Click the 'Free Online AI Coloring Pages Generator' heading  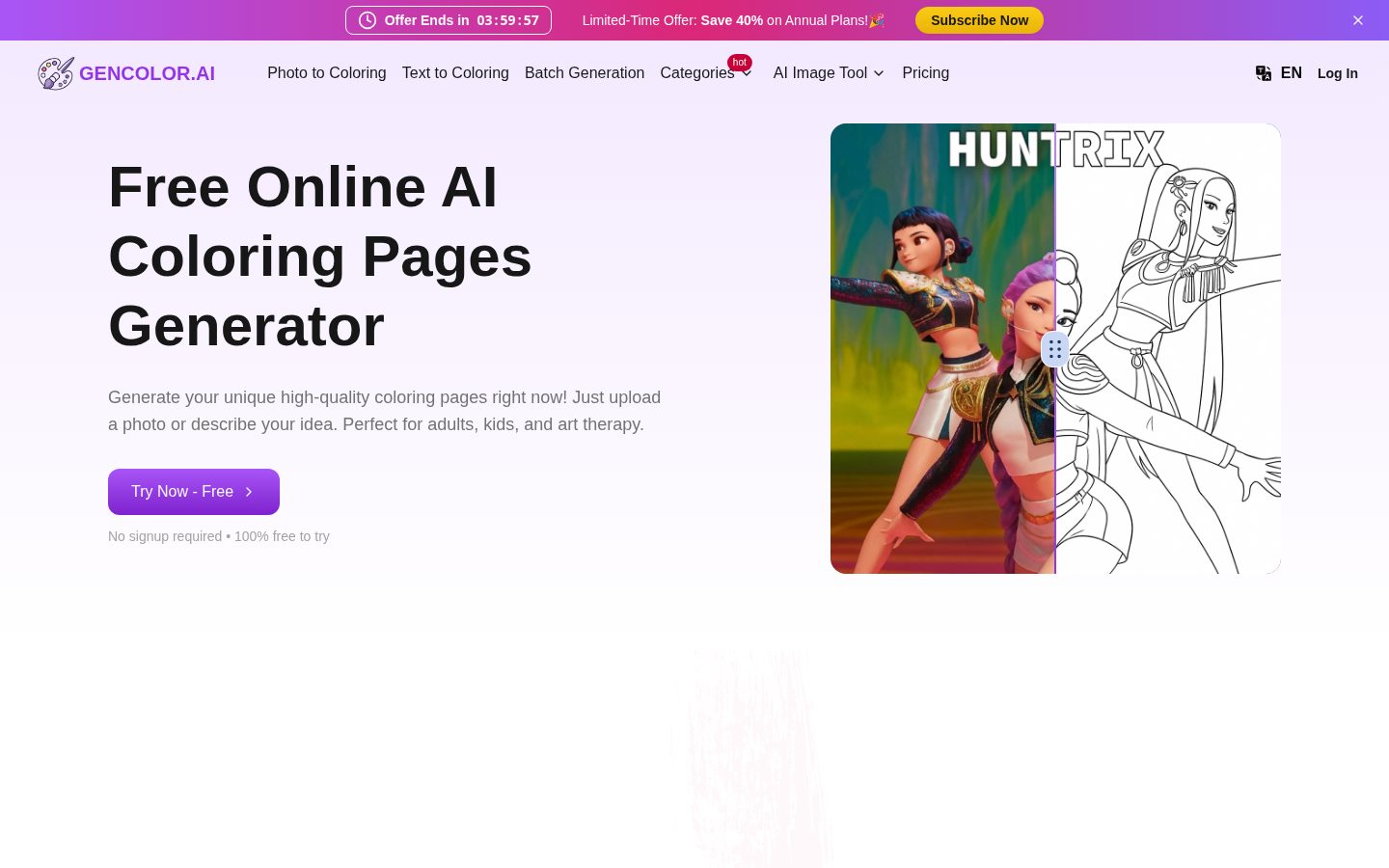320,257
